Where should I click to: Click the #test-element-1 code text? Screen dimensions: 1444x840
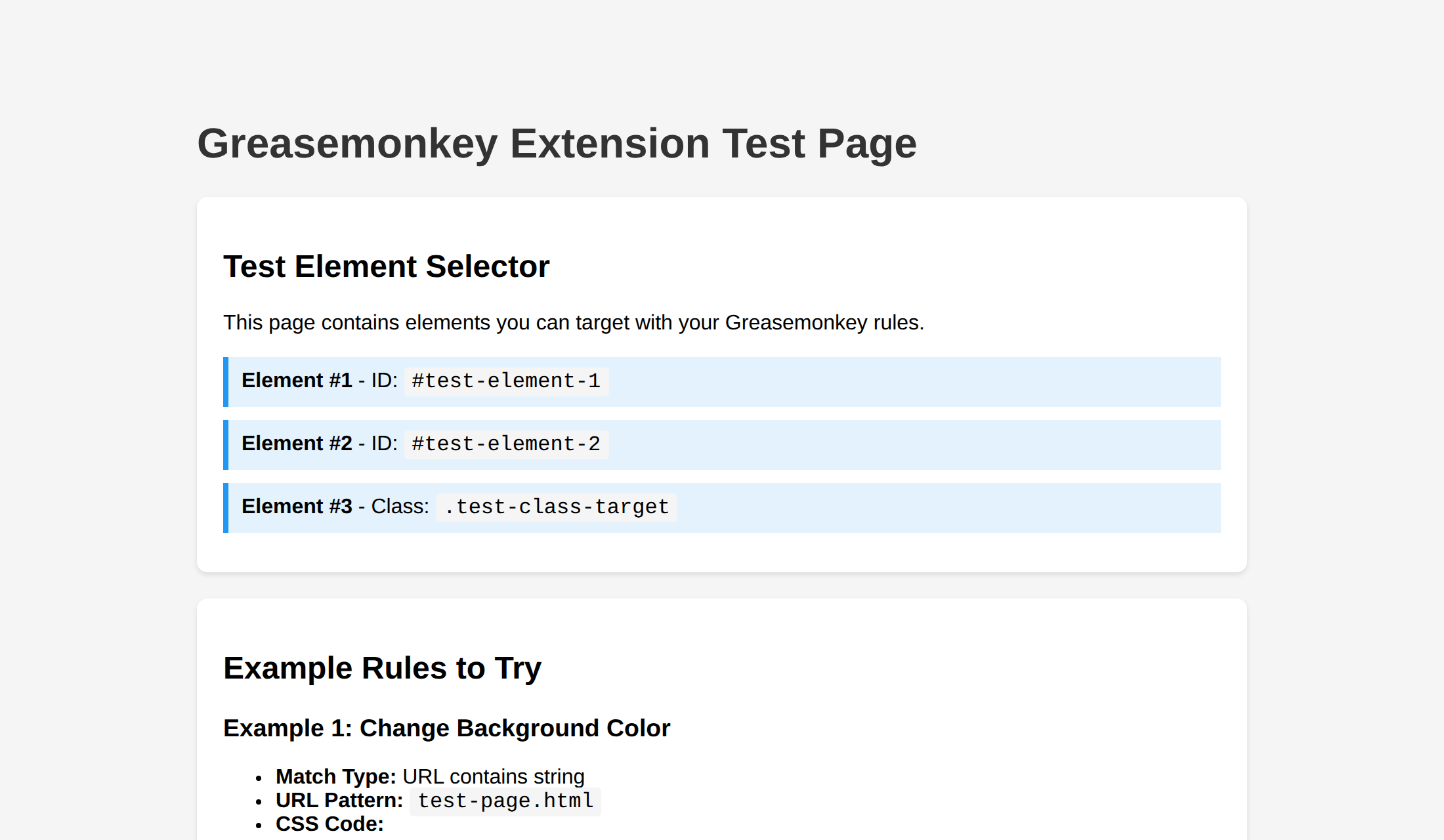(x=506, y=381)
